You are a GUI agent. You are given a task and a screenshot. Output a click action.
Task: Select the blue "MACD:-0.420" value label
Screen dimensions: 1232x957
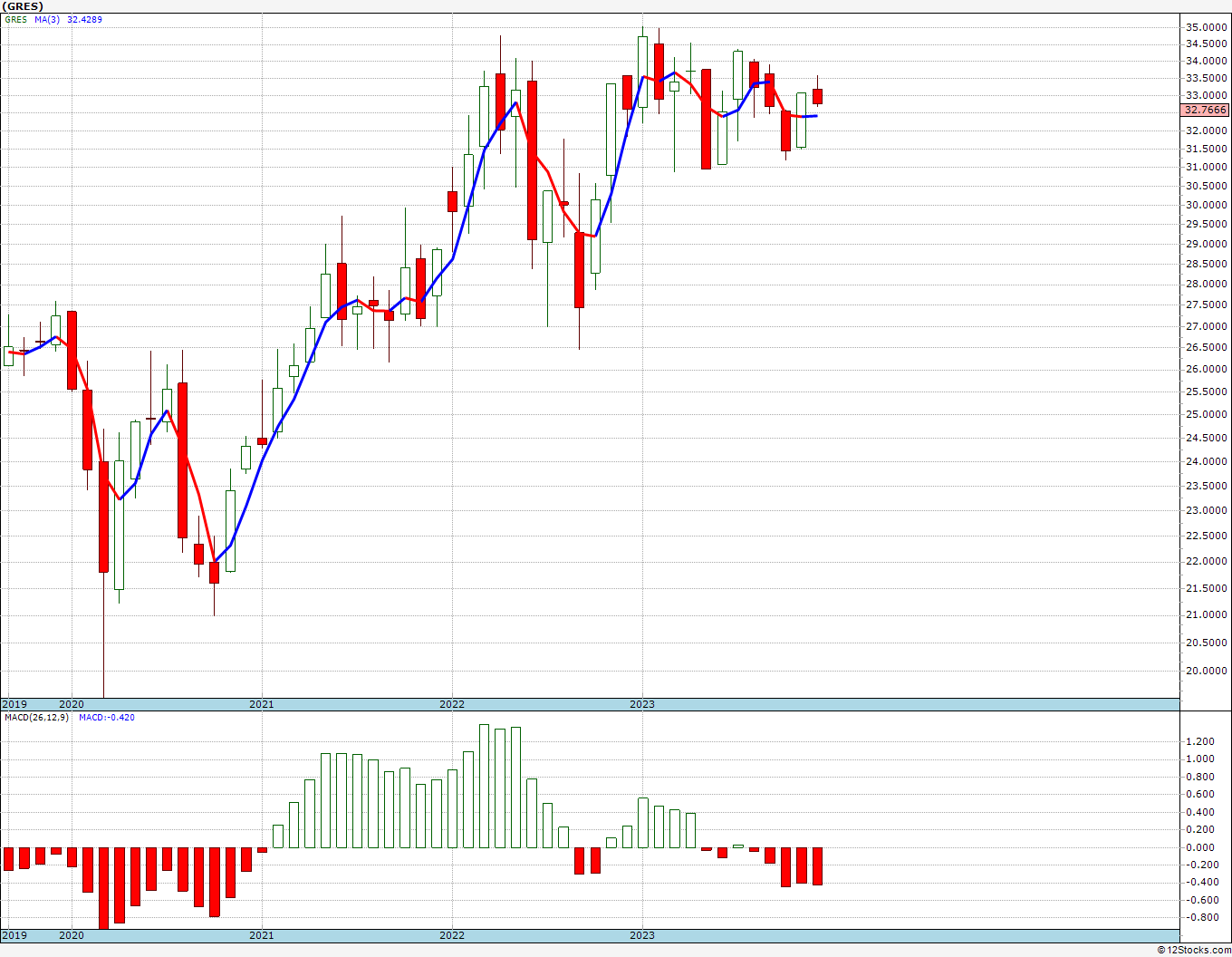point(107,718)
